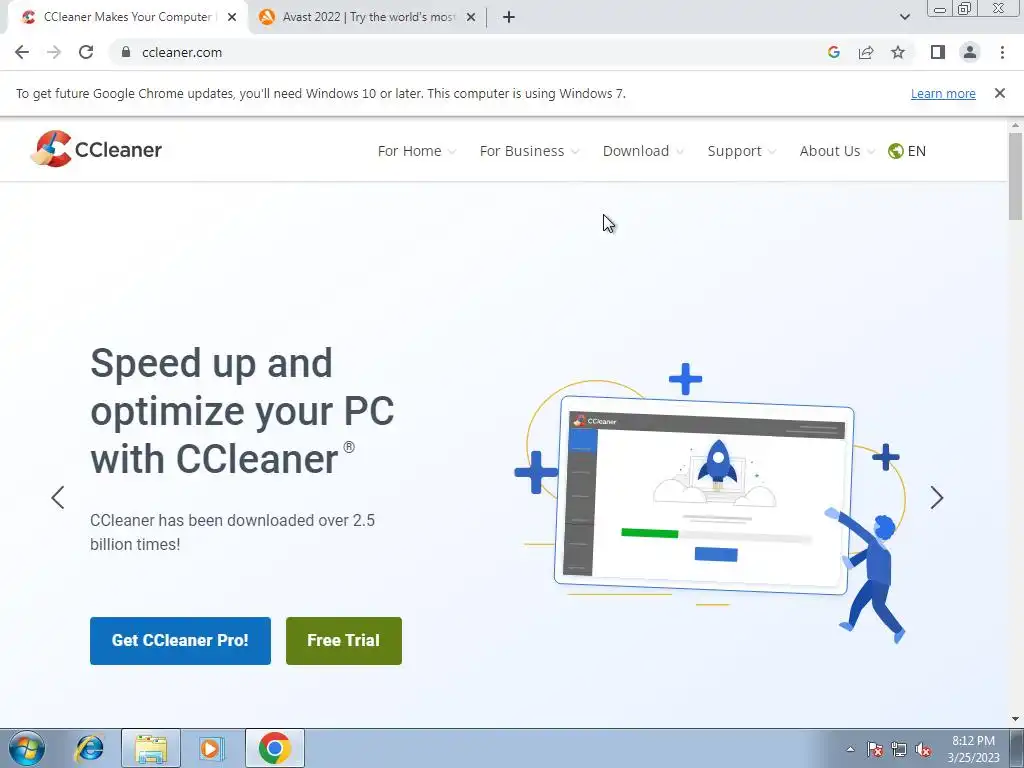The height and width of the screenshot is (768, 1024).
Task: Close the CCleaner tab
Action: [x=232, y=17]
